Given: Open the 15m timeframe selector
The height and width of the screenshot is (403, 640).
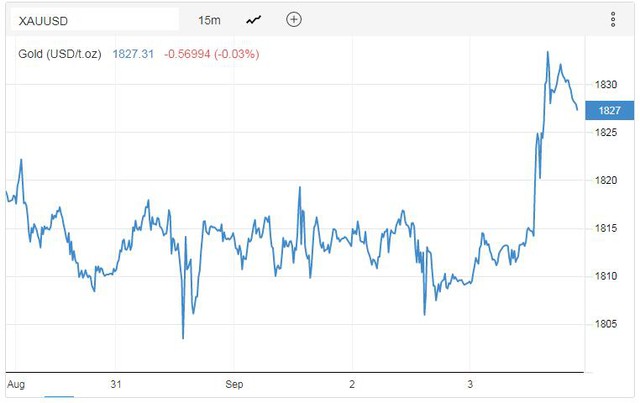Looking at the screenshot, I should pos(209,20).
